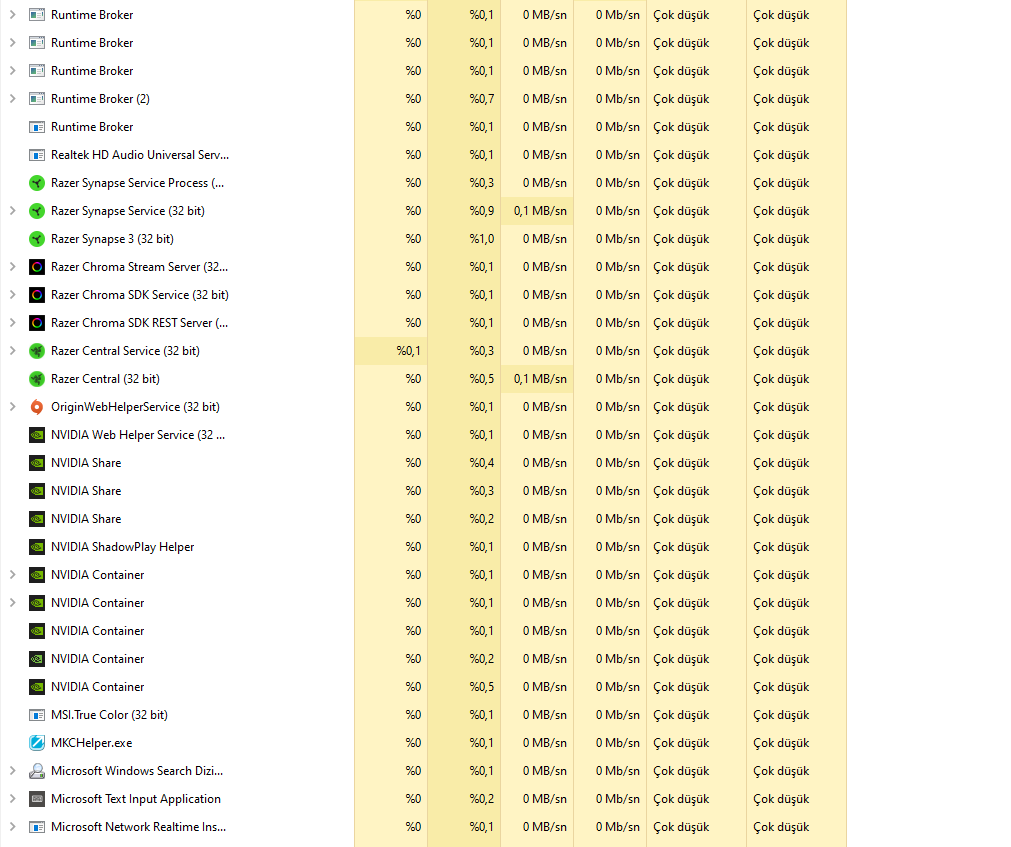Select 'Razer Synapse Service Process (...' name
This screenshot has height=847, width=1011.
click(138, 183)
